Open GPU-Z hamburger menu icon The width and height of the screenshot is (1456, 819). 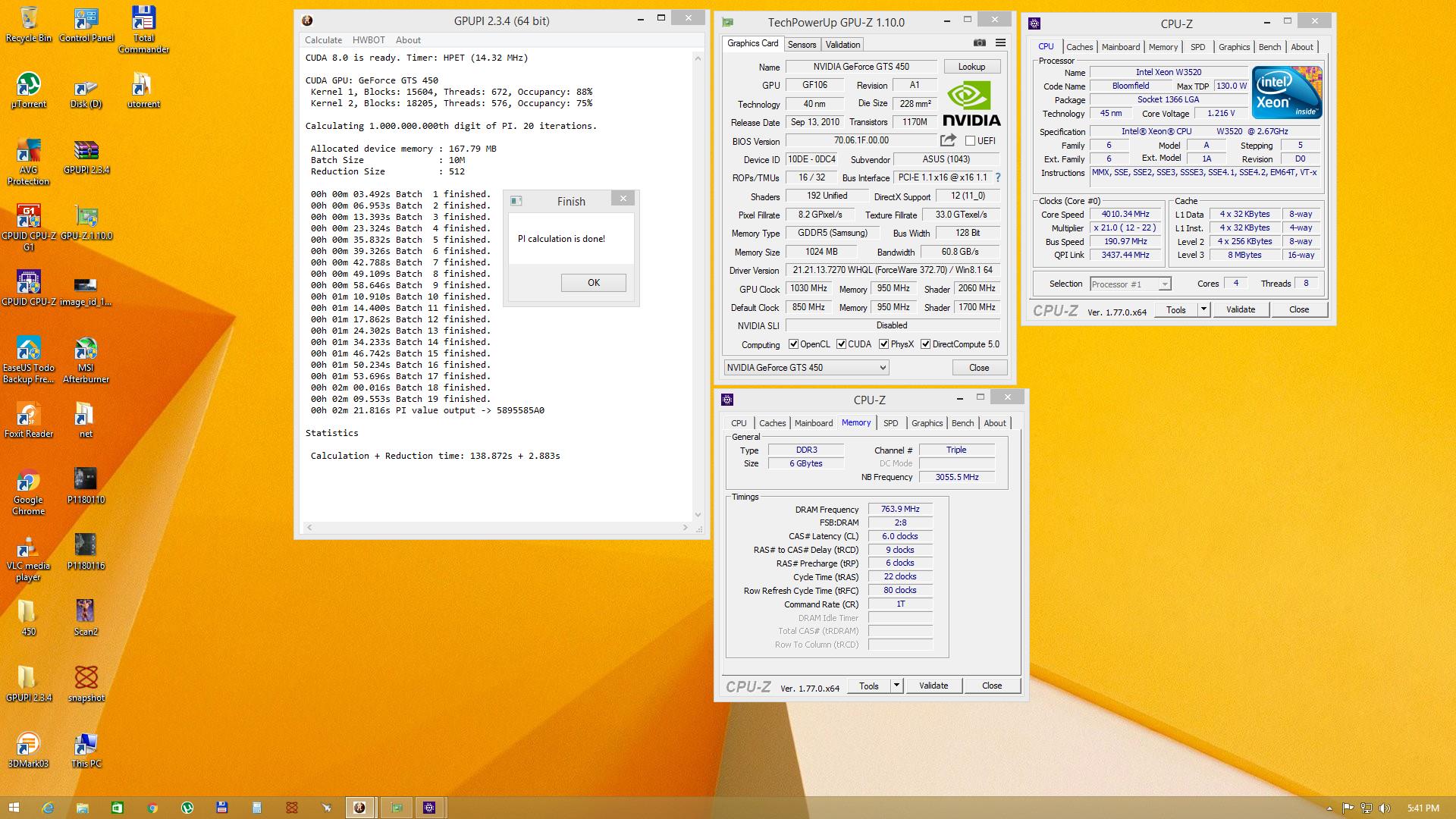[1000, 43]
